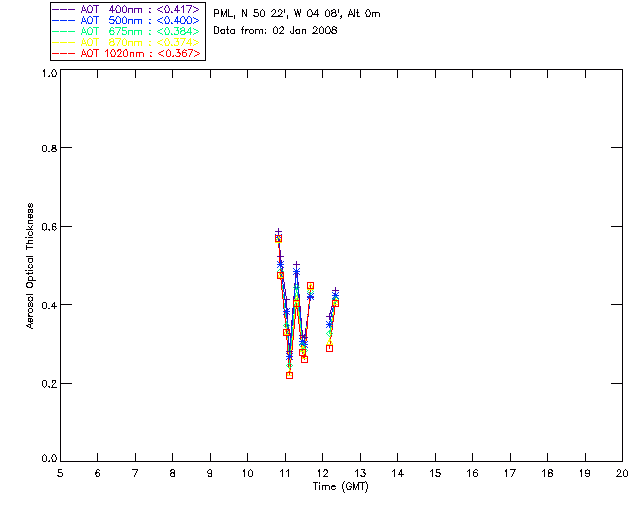Click the red square marker near 0.45

point(310,285)
